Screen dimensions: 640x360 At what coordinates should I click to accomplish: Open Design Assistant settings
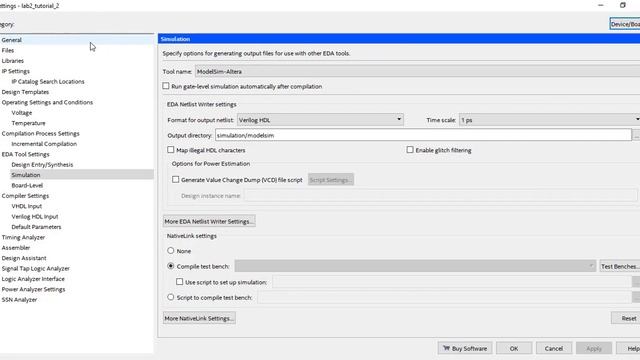point(24,258)
